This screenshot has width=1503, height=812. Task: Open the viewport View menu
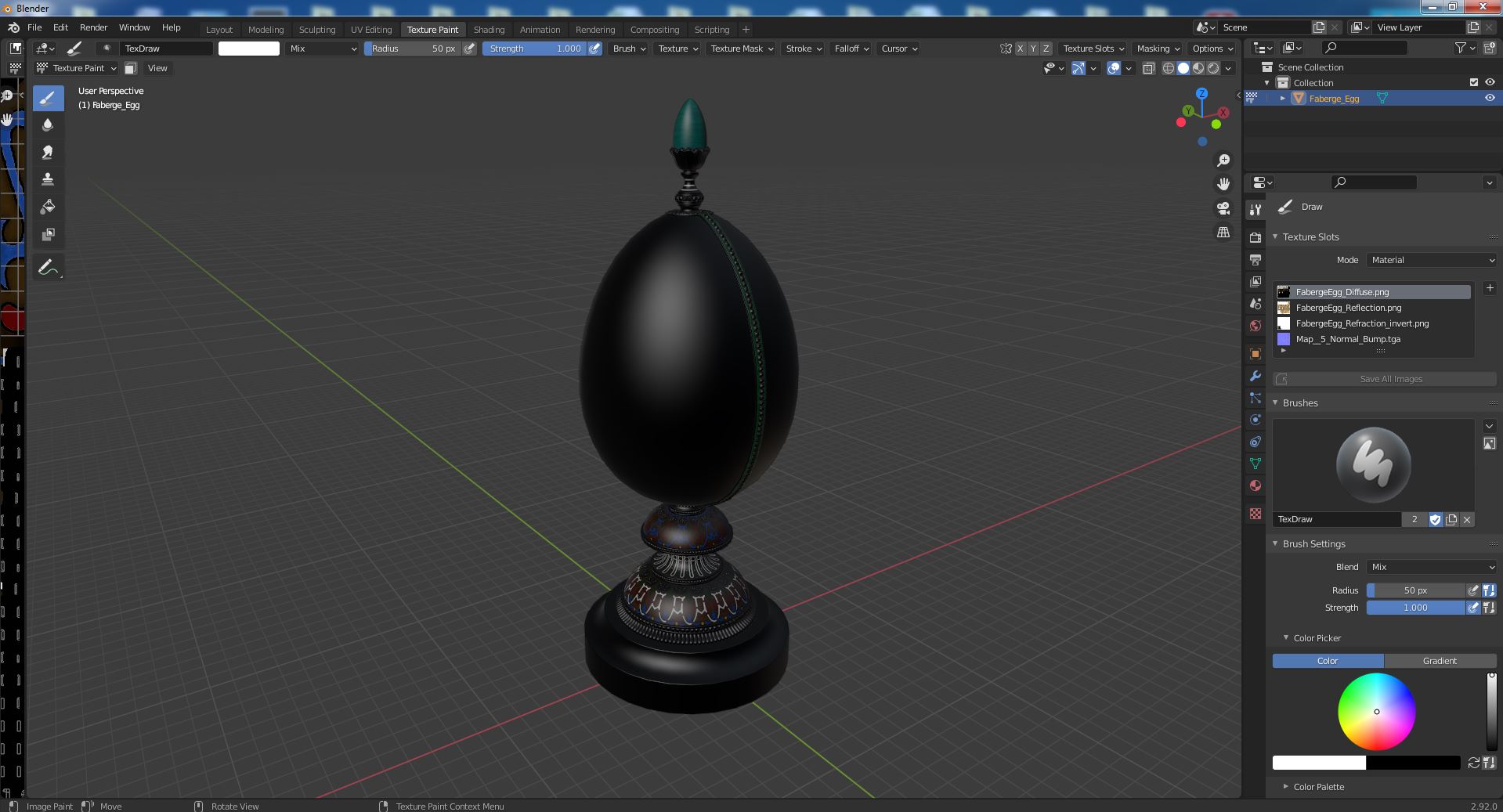click(x=157, y=68)
